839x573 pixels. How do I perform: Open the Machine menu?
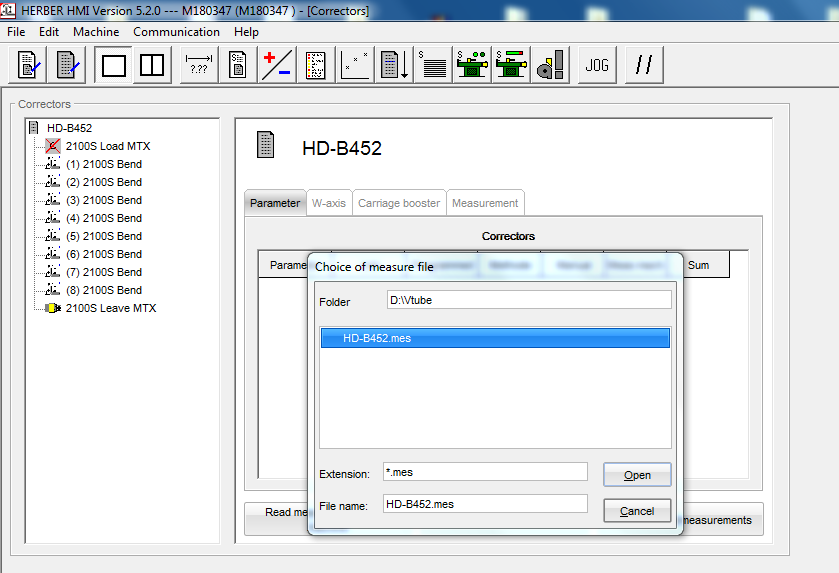click(x=96, y=32)
